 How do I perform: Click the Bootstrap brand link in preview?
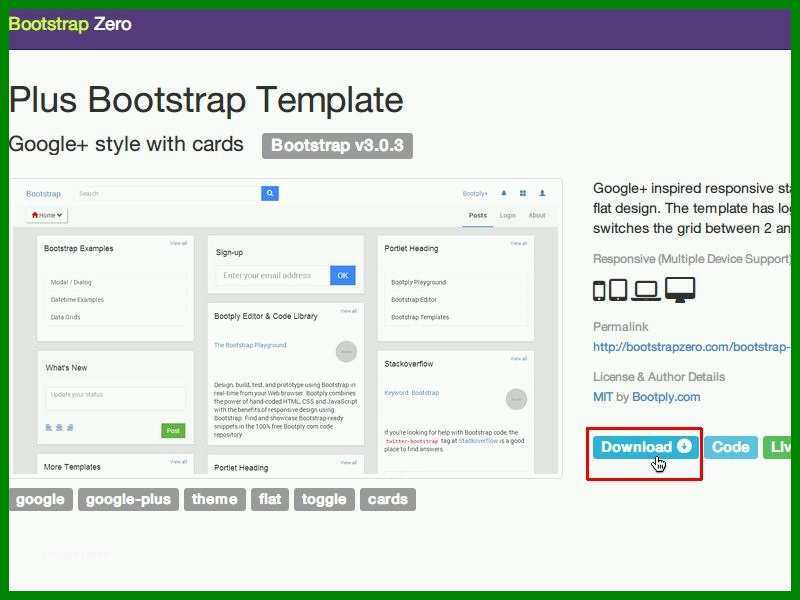pos(43,194)
